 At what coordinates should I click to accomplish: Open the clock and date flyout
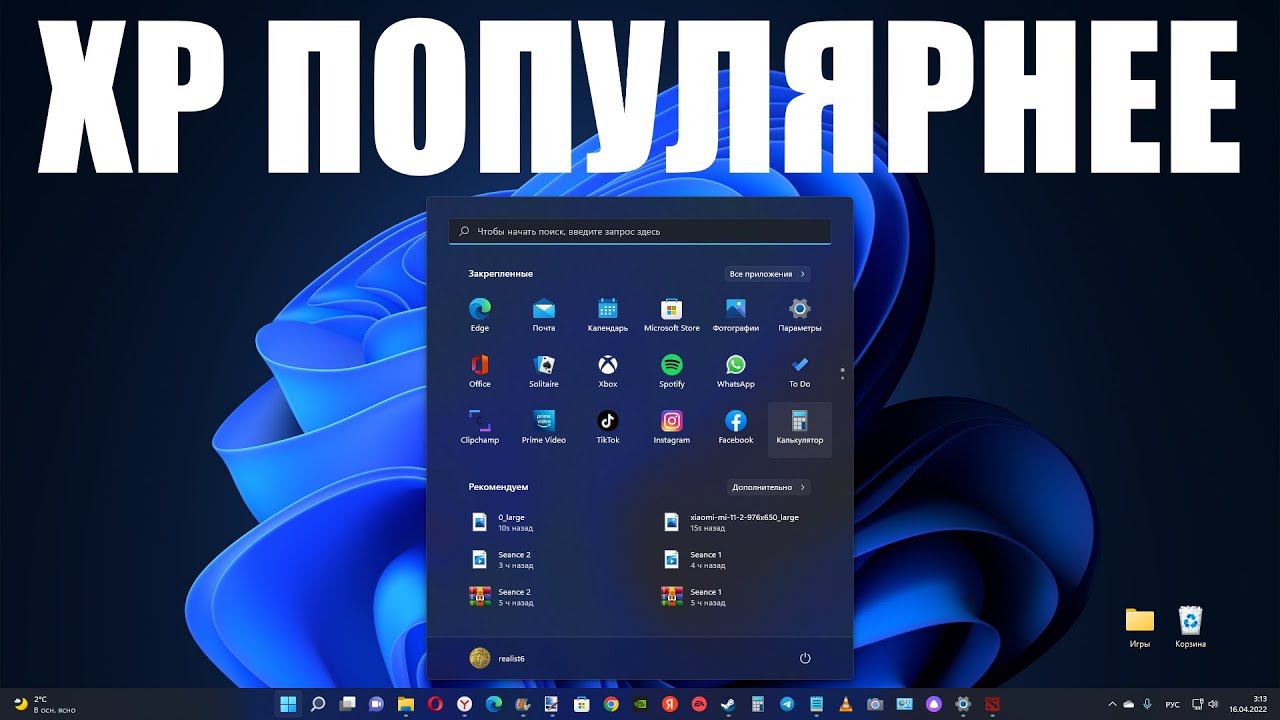pos(1249,704)
